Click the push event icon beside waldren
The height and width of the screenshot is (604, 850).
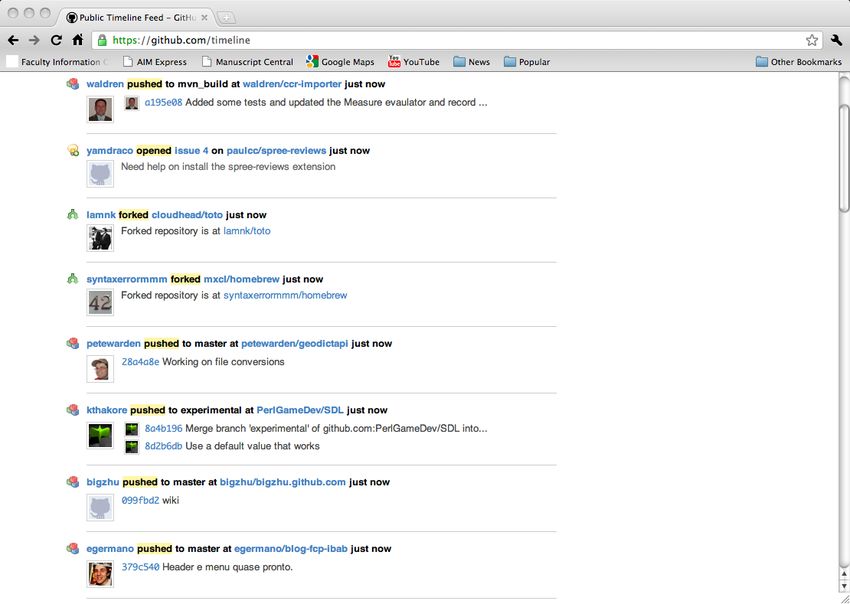pos(73,84)
